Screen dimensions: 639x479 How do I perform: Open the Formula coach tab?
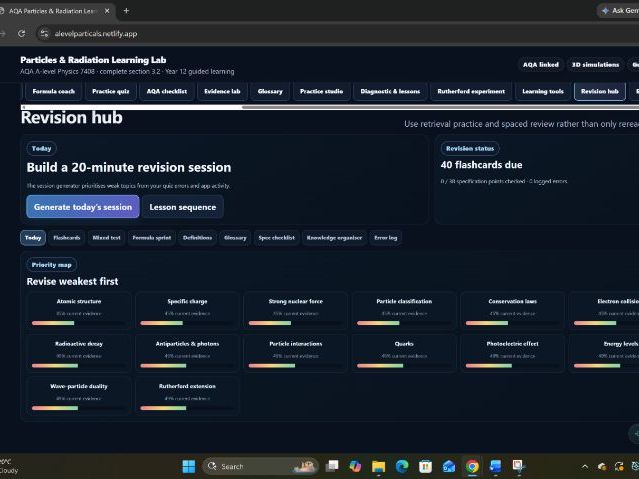pyautogui.click(x=53, y=91)
